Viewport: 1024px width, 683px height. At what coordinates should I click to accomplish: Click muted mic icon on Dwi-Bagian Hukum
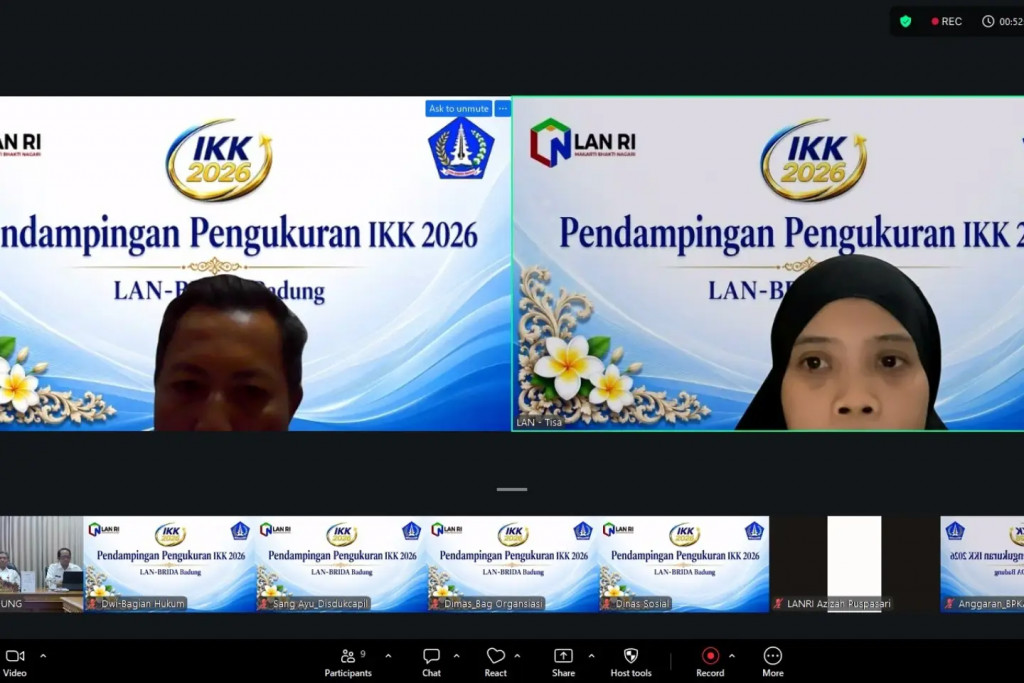click(93, 604)
